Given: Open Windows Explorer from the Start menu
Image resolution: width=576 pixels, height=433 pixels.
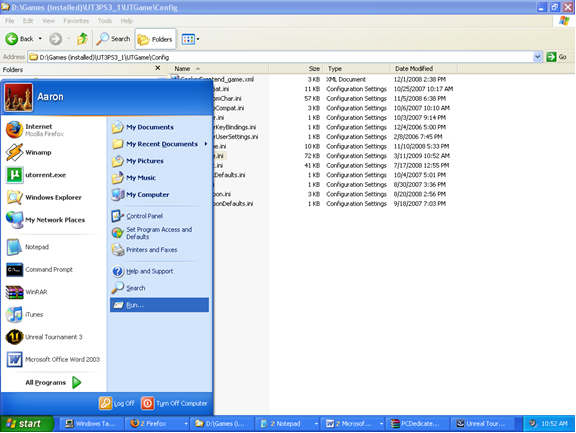Looking at the screenshot, I should 44,197.
